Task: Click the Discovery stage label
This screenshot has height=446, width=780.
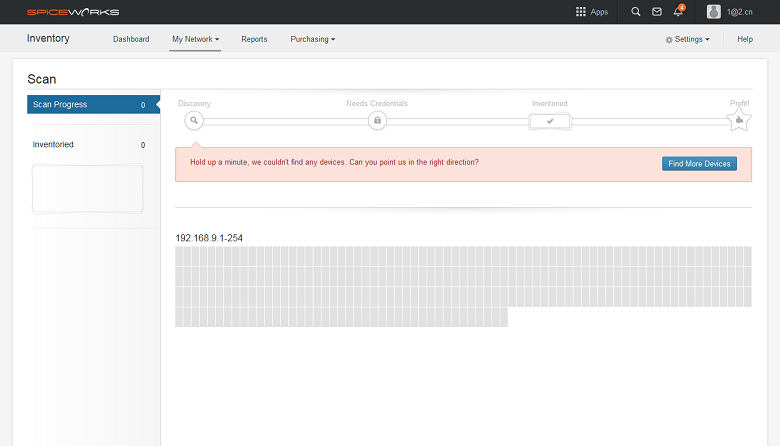Action: [194, 103]
